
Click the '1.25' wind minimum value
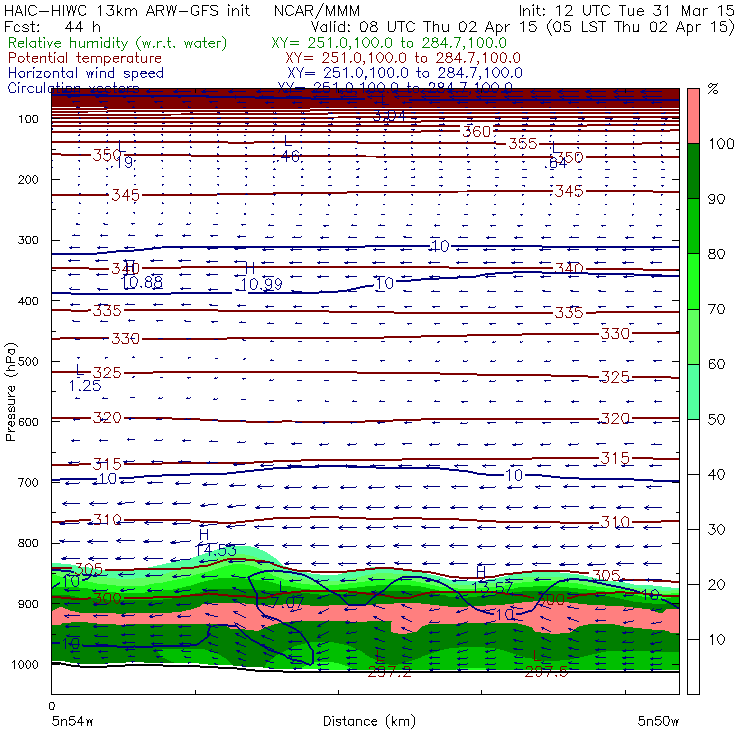tap(85, 386)
